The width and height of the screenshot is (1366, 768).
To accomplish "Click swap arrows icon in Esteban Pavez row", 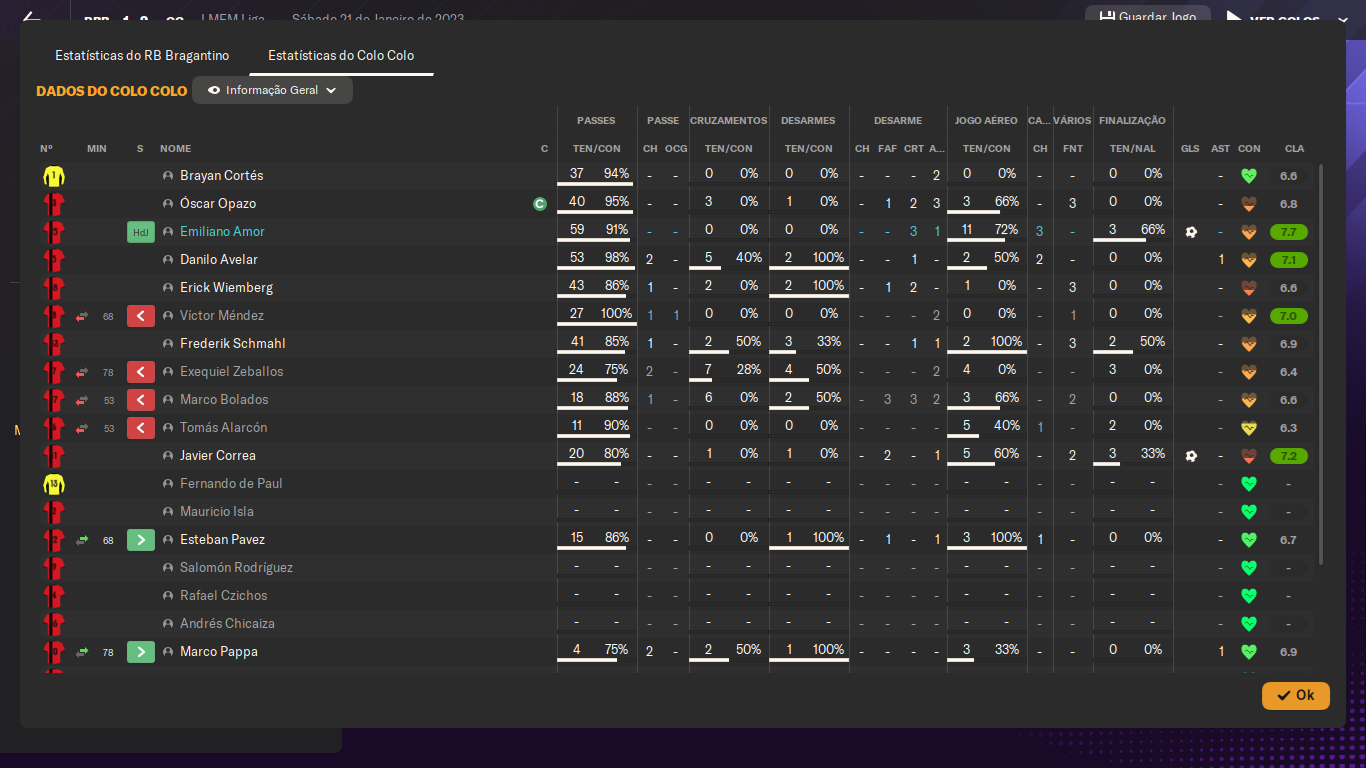I will click(x=82, y=540).
